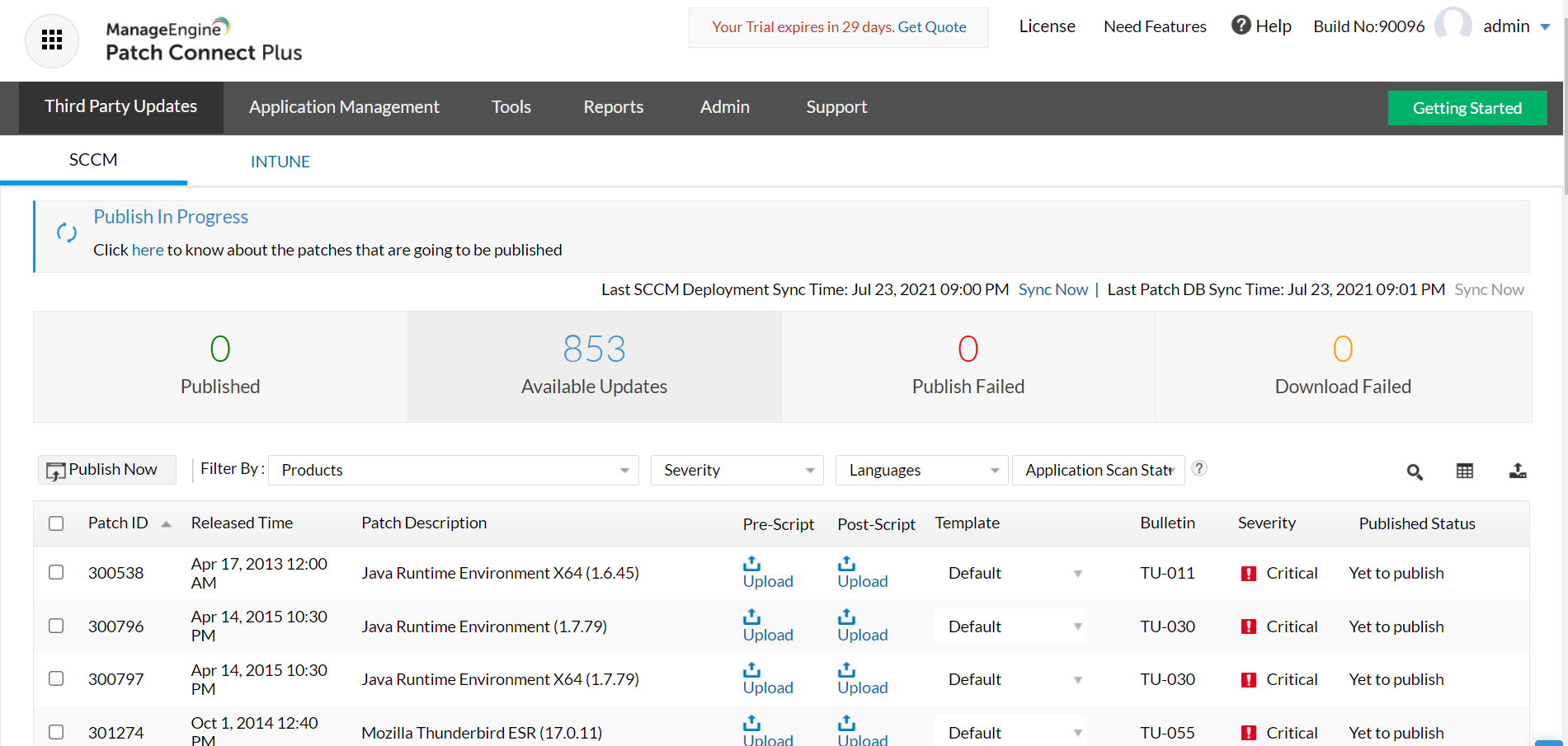Open the Products filter dropdown

click(453, 470)
